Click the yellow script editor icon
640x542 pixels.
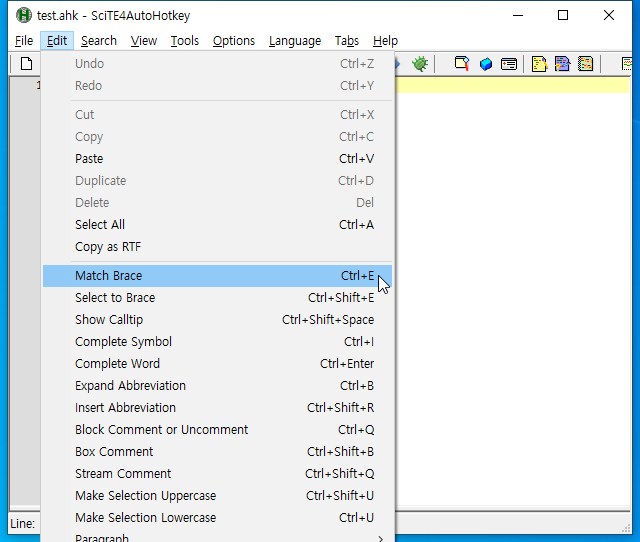539,64
